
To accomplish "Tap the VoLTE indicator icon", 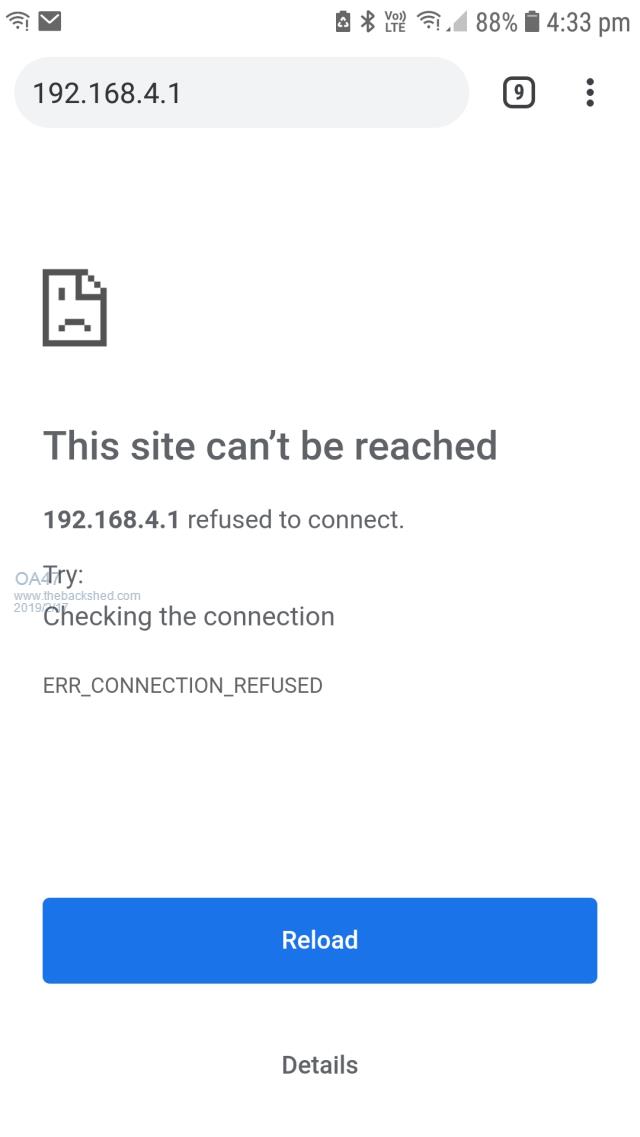I will click(x=395, y=22).
